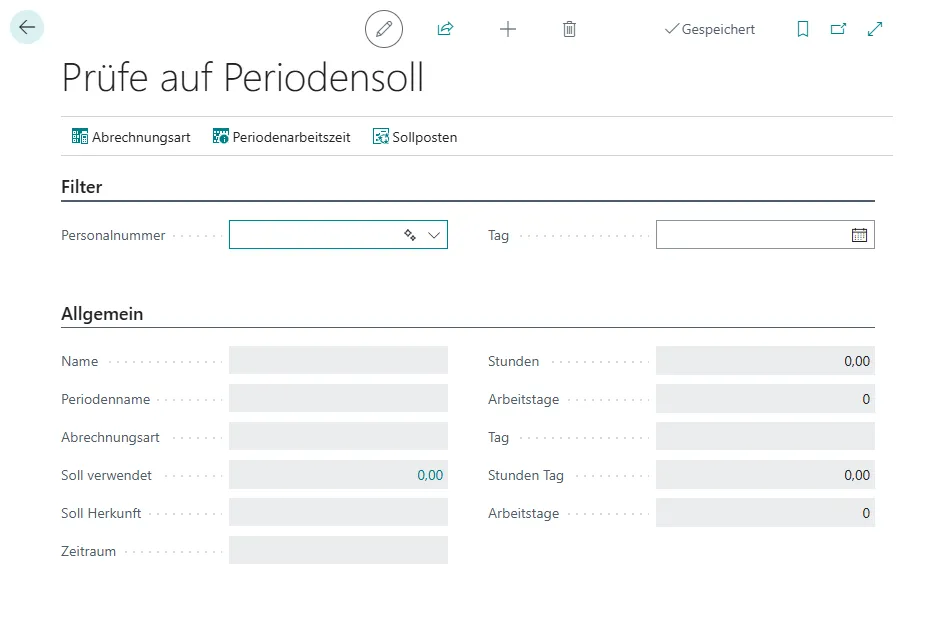The width and height of the screenshot is (950, 621).
Task: Click the Gespeichert status indicator
Action: tap(709, 30)
